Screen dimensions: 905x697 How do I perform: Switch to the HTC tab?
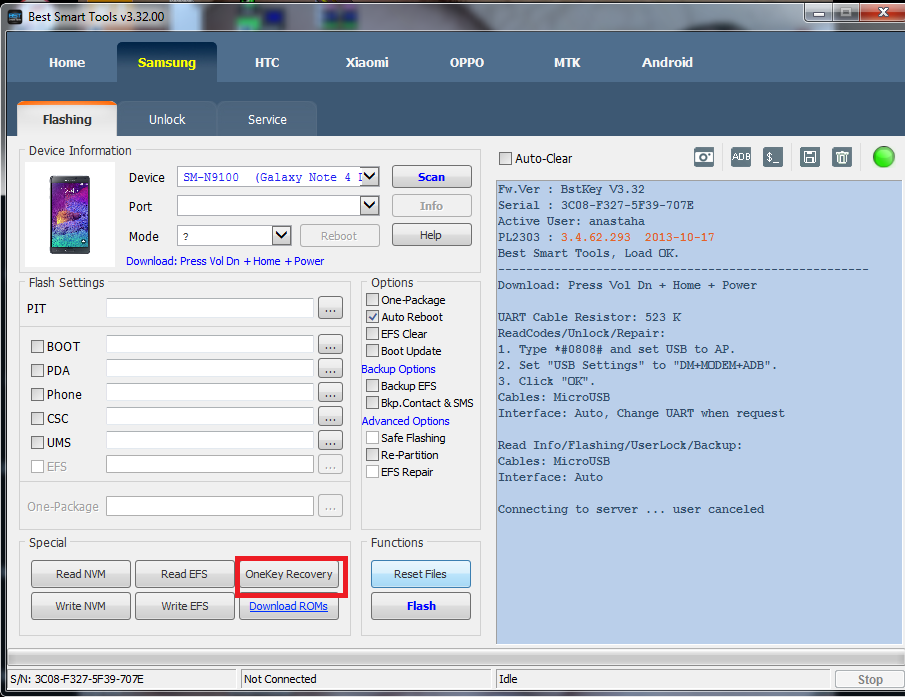pos(267,62)
